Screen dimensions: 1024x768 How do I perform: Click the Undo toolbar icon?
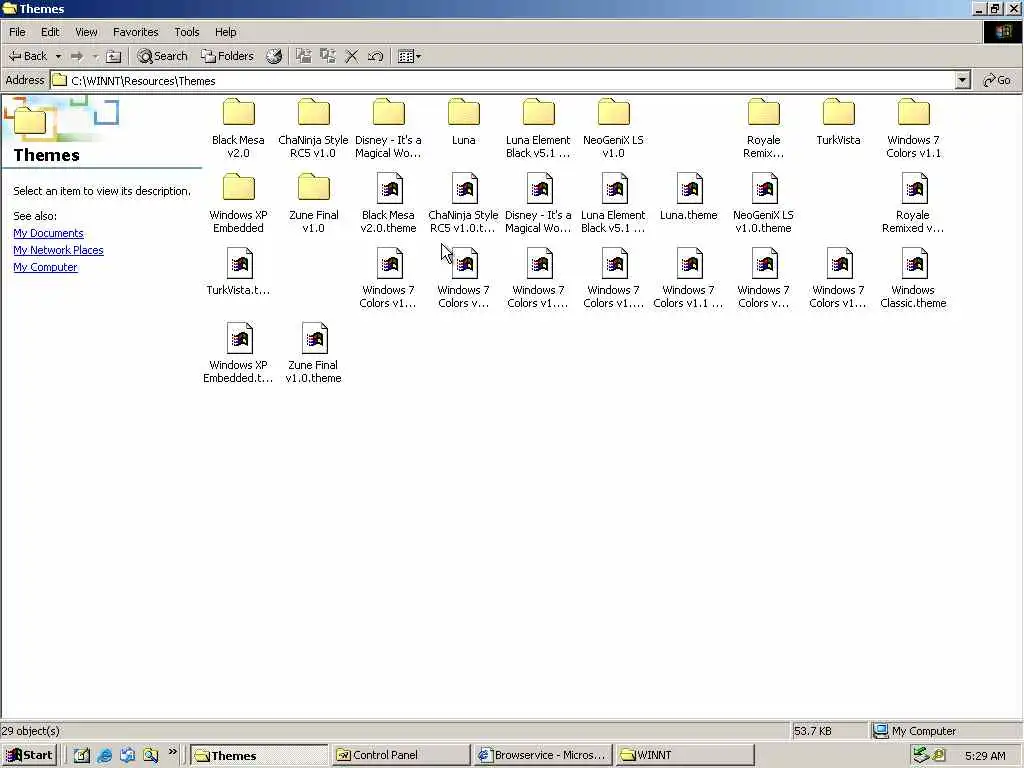(x=376, y=56)
